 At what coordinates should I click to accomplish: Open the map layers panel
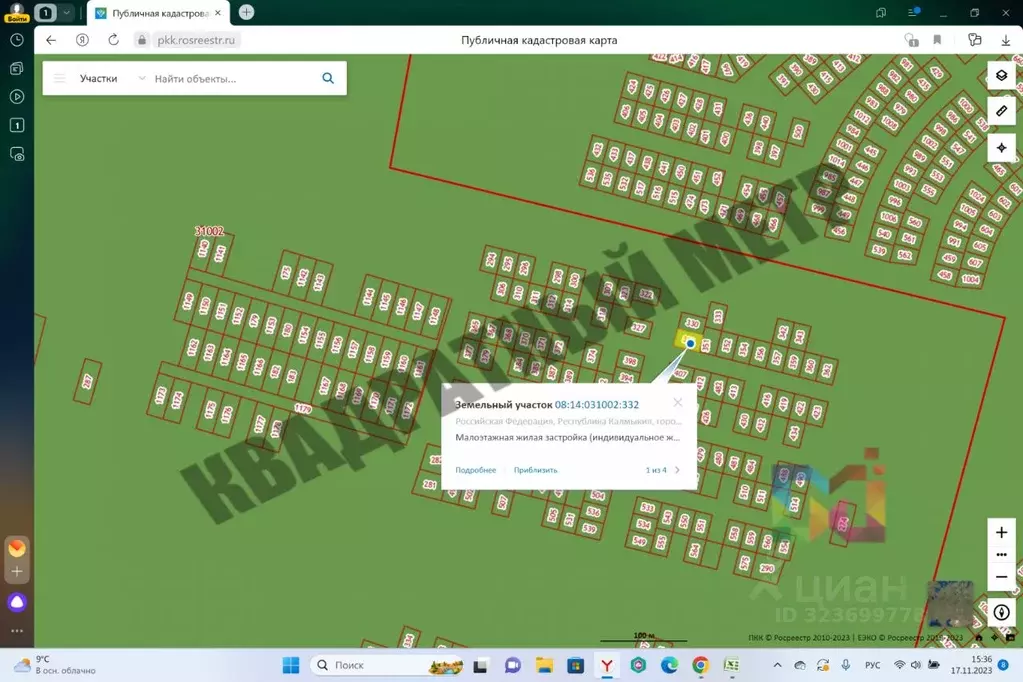1001,76
